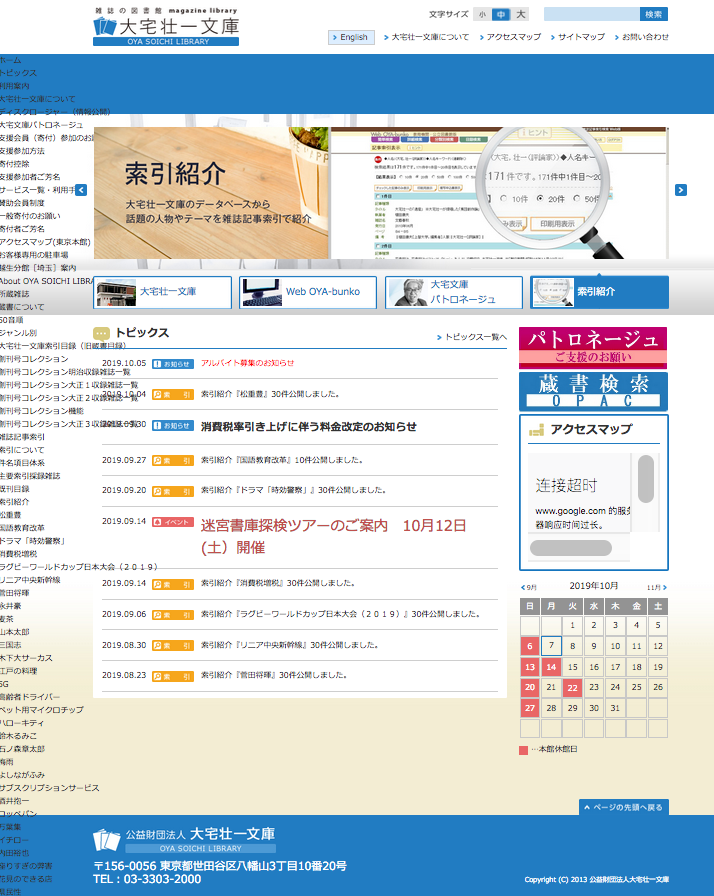Click 索引 tag on 2019.09.27 entry

[x=173, y=461]
